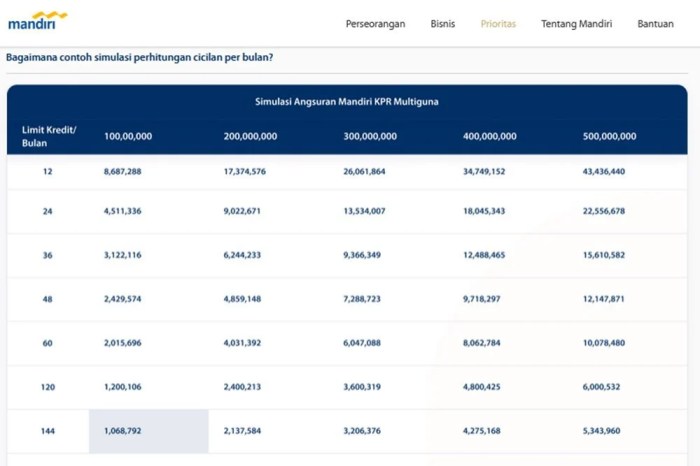This screenshot has height=466, width=700.
Task: Click the cell 4,859,148
Action: click(x=242, y=299)
